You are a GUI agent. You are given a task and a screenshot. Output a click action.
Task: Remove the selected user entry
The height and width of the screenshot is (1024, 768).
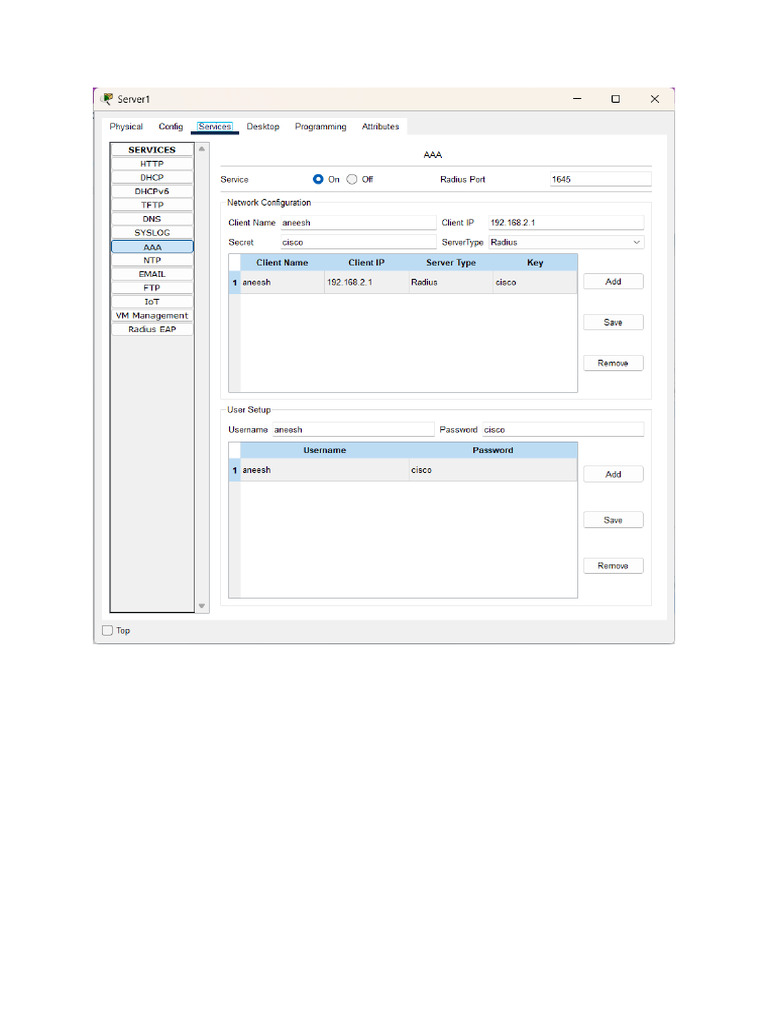pyautogui.click(x=613, y=566)
